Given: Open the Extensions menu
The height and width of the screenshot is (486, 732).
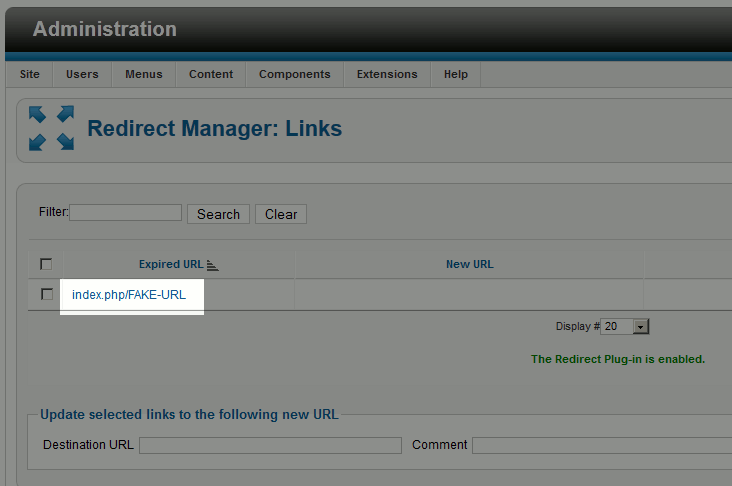Looking at the screenshot, I should [387, 74].
